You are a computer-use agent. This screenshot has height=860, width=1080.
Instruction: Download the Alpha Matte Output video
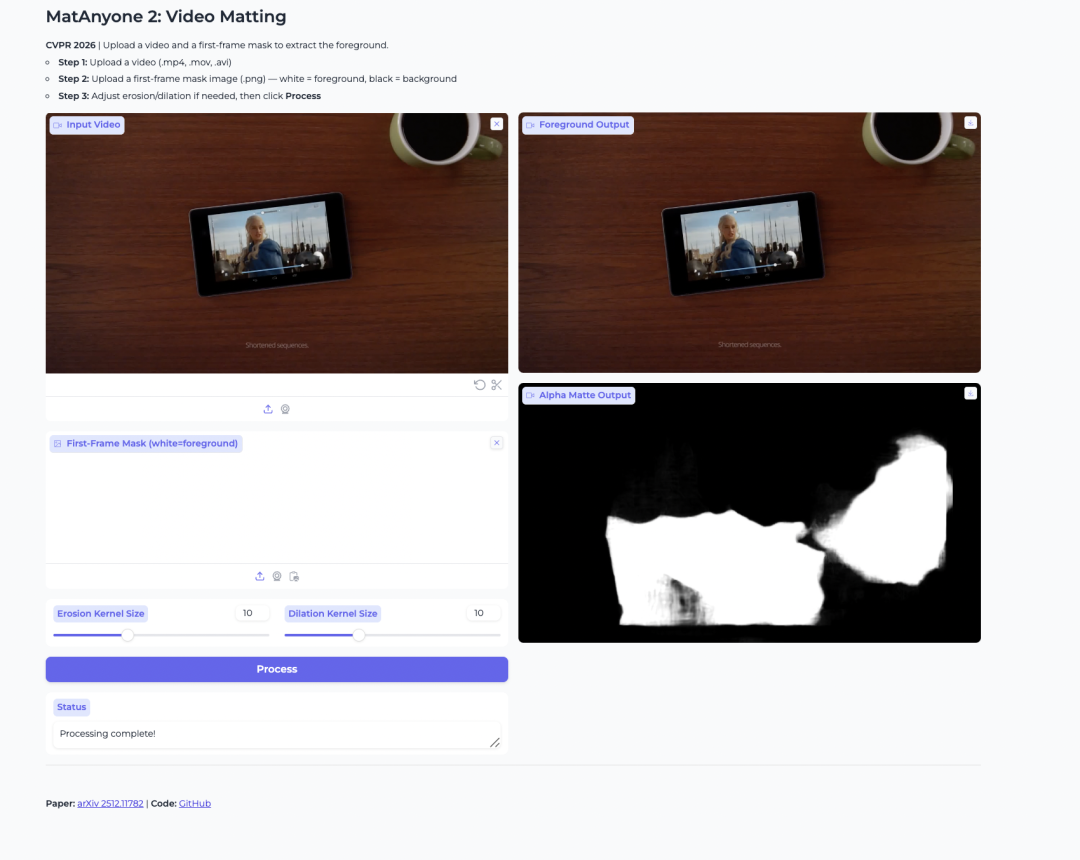pyautogui.click(x=970, y=393)
